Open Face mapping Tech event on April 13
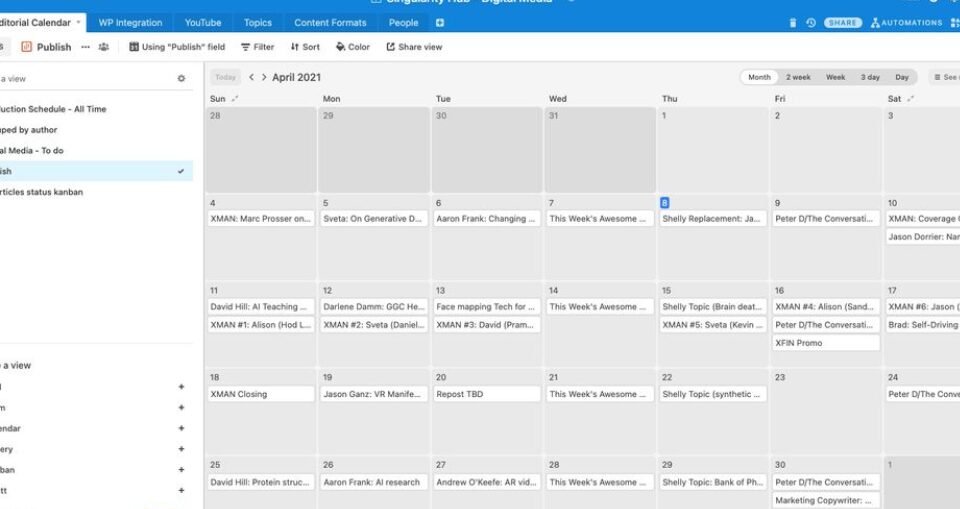 [x=487, y=307]
